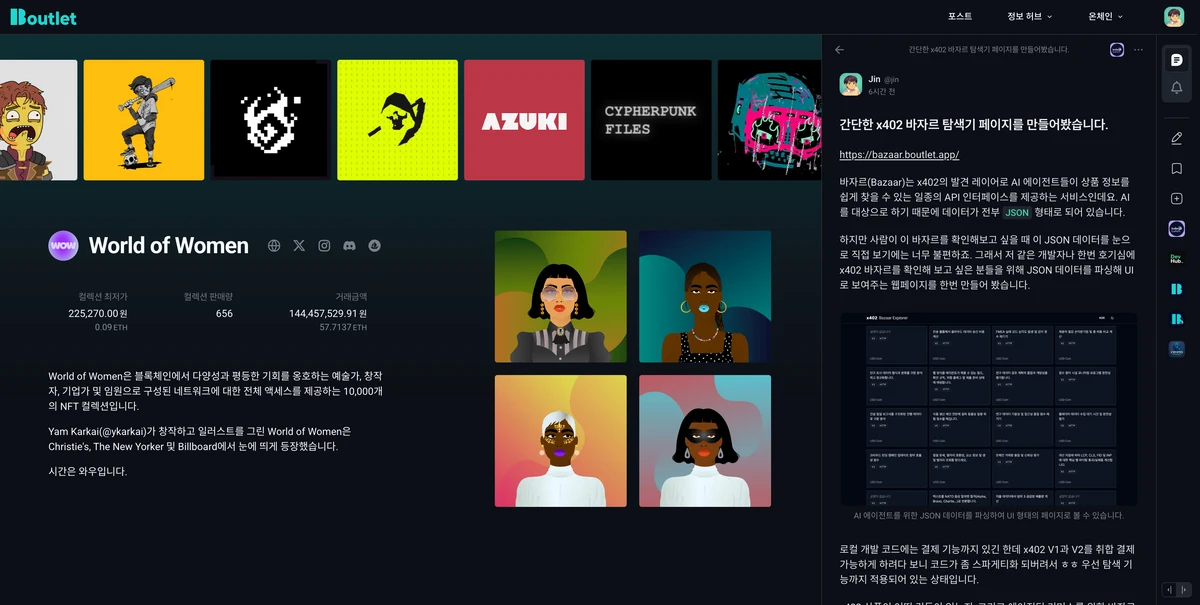This screenshot has height=605, width=1200.
Task: Open the purple community icon in sidebar
Action: coord(1177,229)
